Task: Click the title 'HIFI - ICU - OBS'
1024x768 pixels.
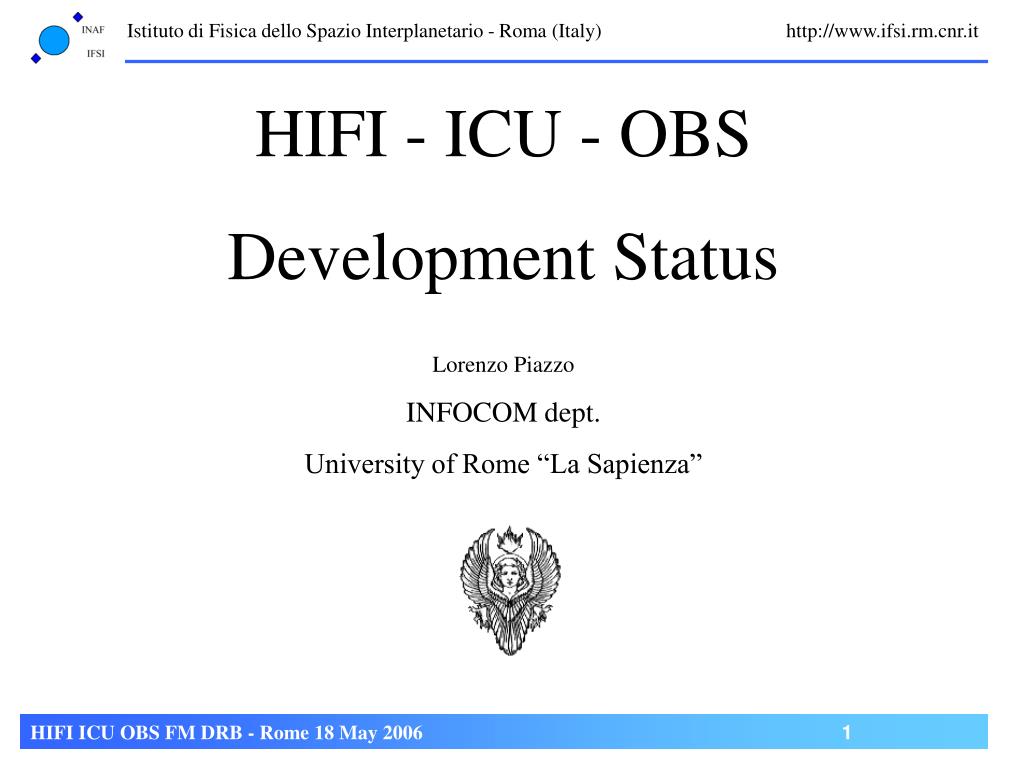Action: coord(502,134)
